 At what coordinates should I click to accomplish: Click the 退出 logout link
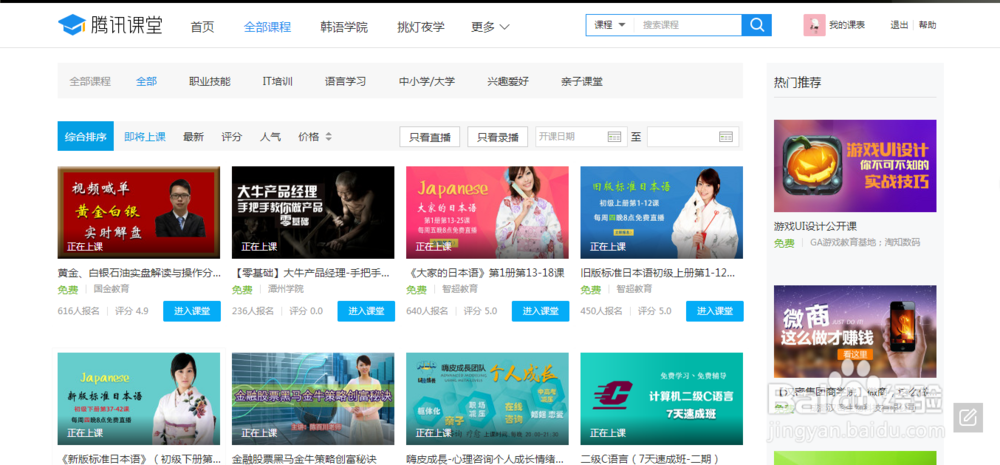click(899, 25)
